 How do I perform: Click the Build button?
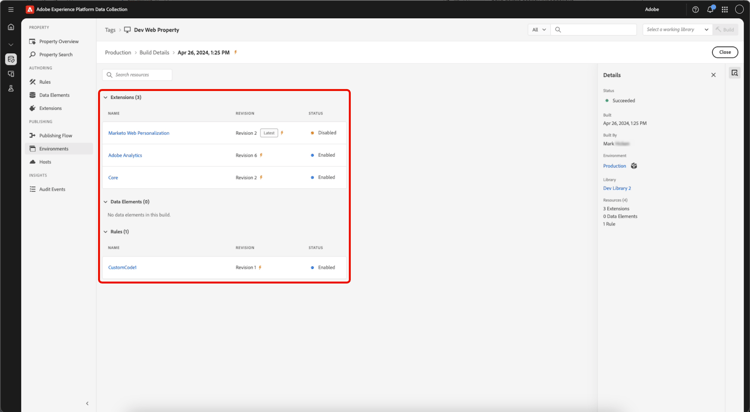point(725,30)
